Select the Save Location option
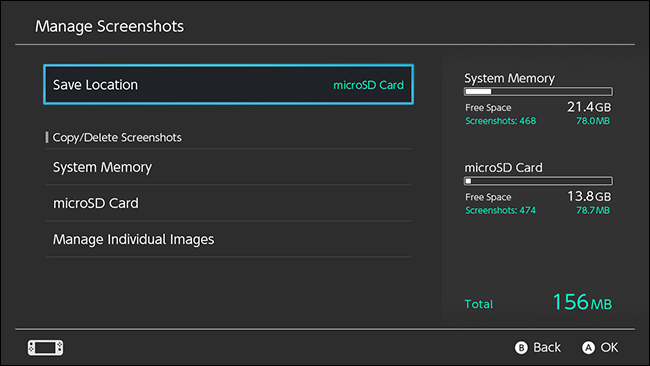The height and width of the screenshot is (366, 650). (228, 85)
